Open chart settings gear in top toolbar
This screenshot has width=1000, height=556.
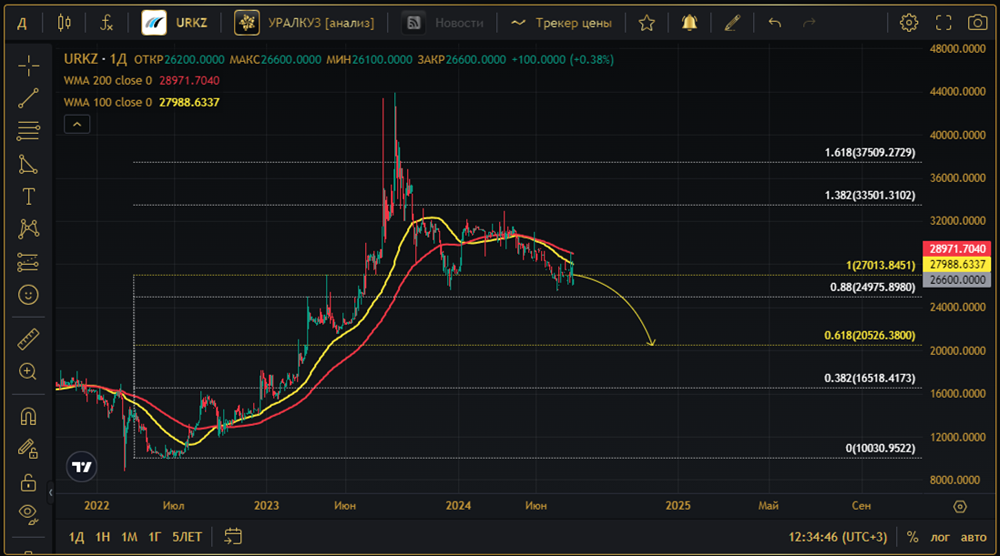click(908, 22)
